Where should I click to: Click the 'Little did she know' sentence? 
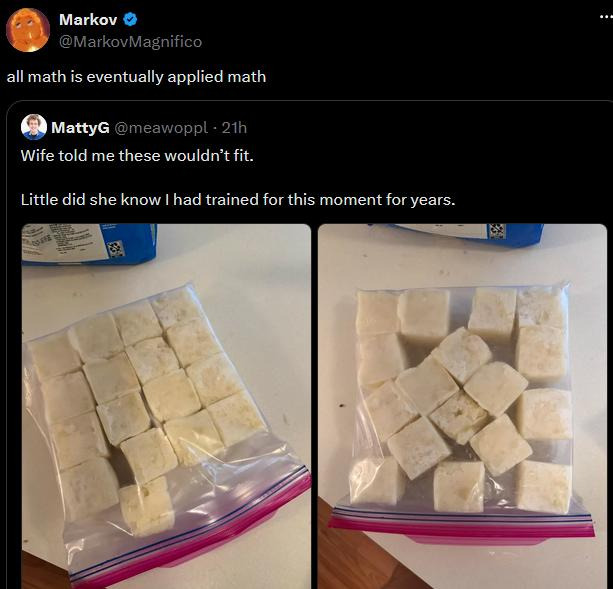[x=238, y=200]
